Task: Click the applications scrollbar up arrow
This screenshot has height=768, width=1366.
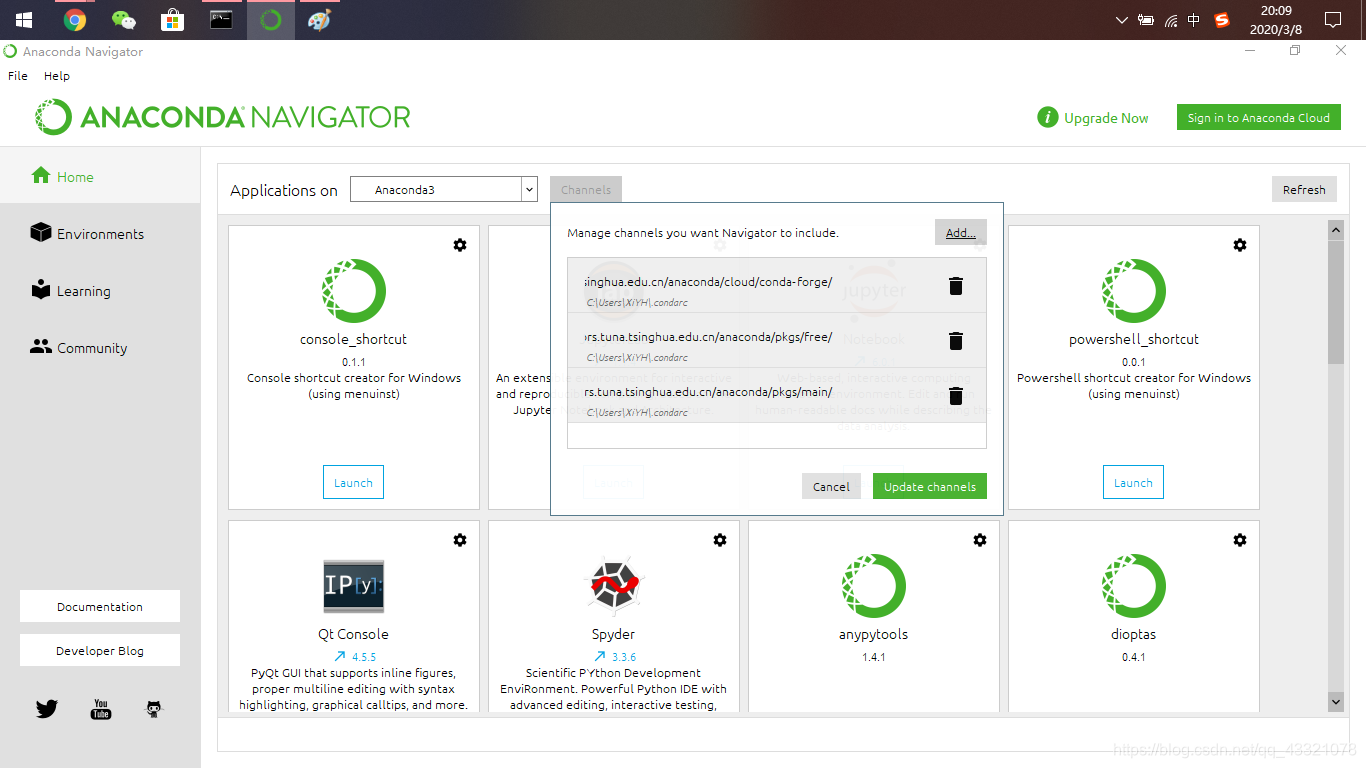Action: coord(1336,230)
